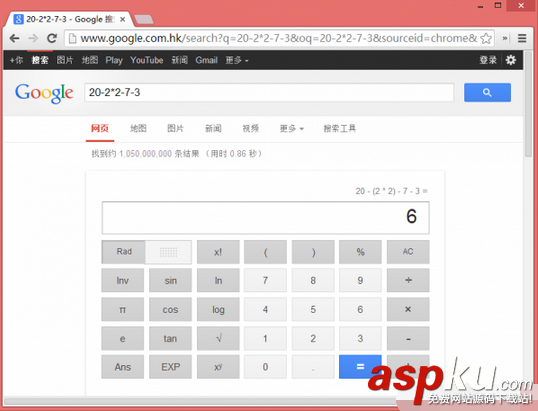Viewport: 538px width, 411px height.
Task: Click the x to power y key
Action: 218,367
